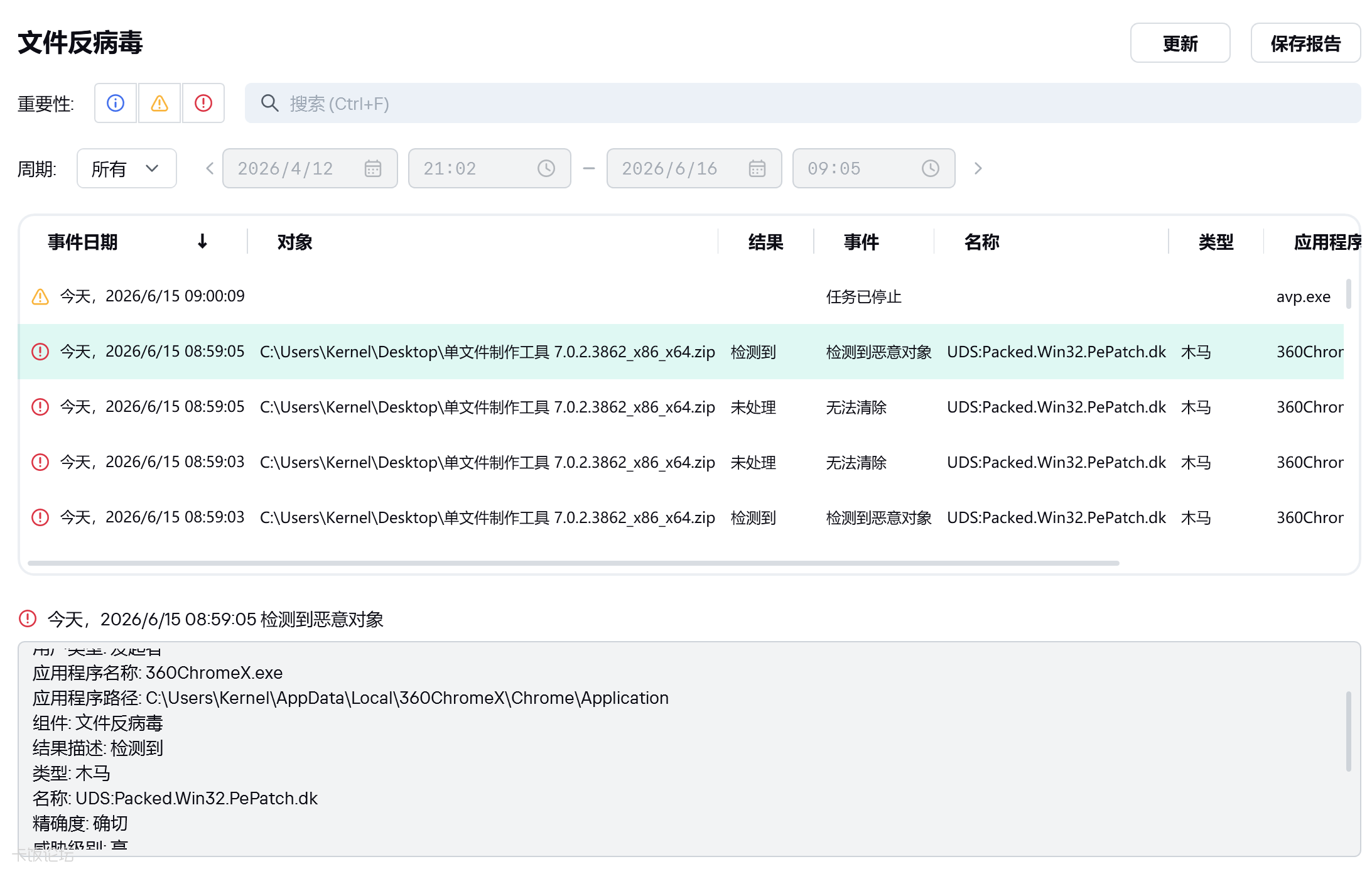This screenshot has height=869, width=1372.
Task: Click the 更新 button
Action: (x=1180, y=43)
